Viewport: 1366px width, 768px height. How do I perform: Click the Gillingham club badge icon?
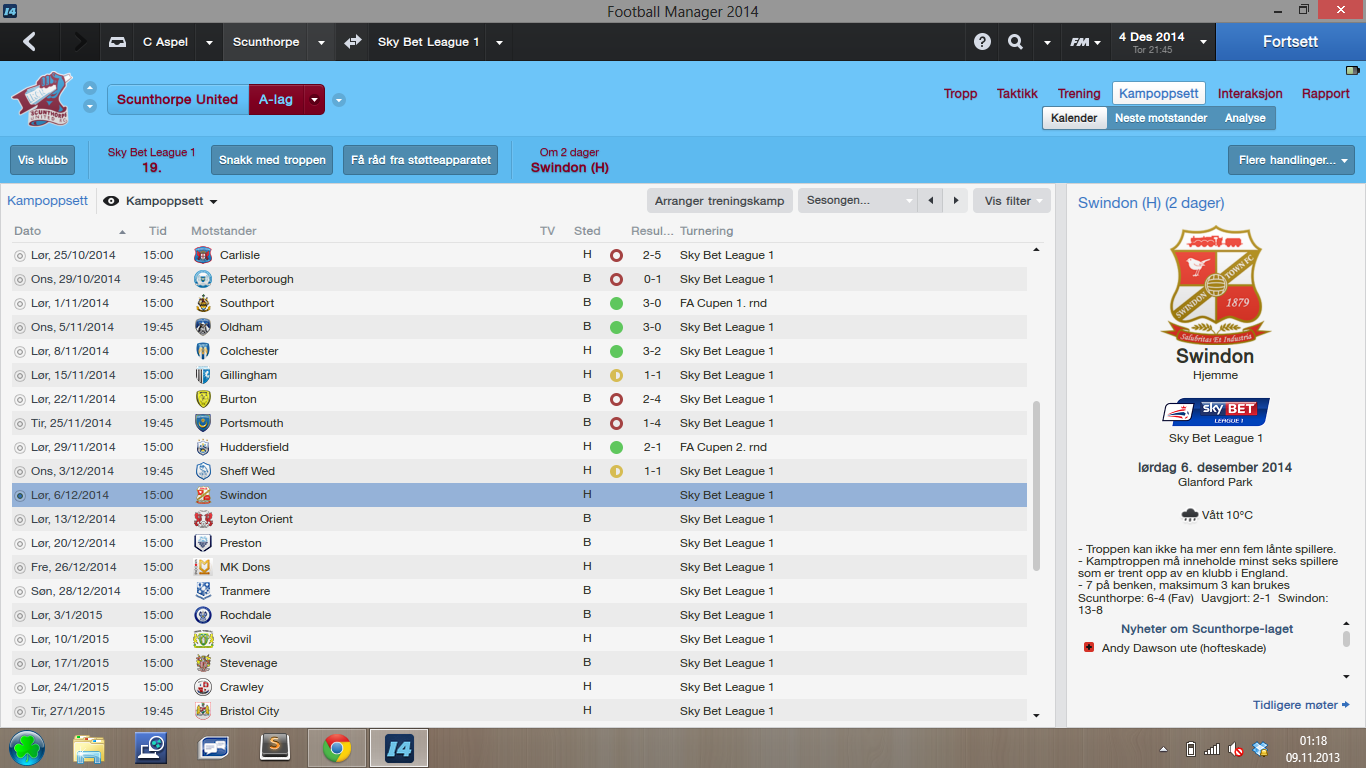point(203,375)
